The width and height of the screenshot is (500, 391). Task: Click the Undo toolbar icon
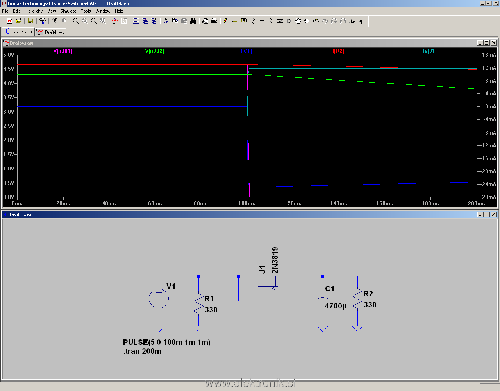315,21
